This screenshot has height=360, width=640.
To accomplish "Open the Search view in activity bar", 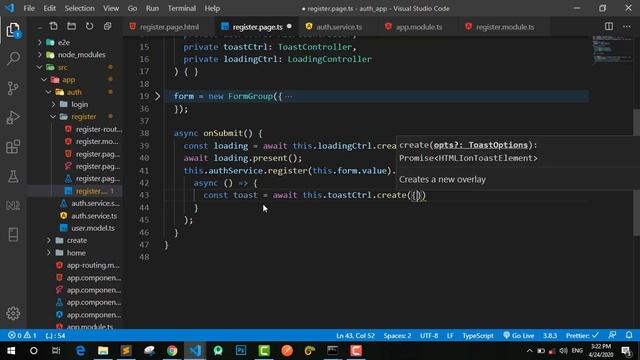I will [x=13, y=58].
